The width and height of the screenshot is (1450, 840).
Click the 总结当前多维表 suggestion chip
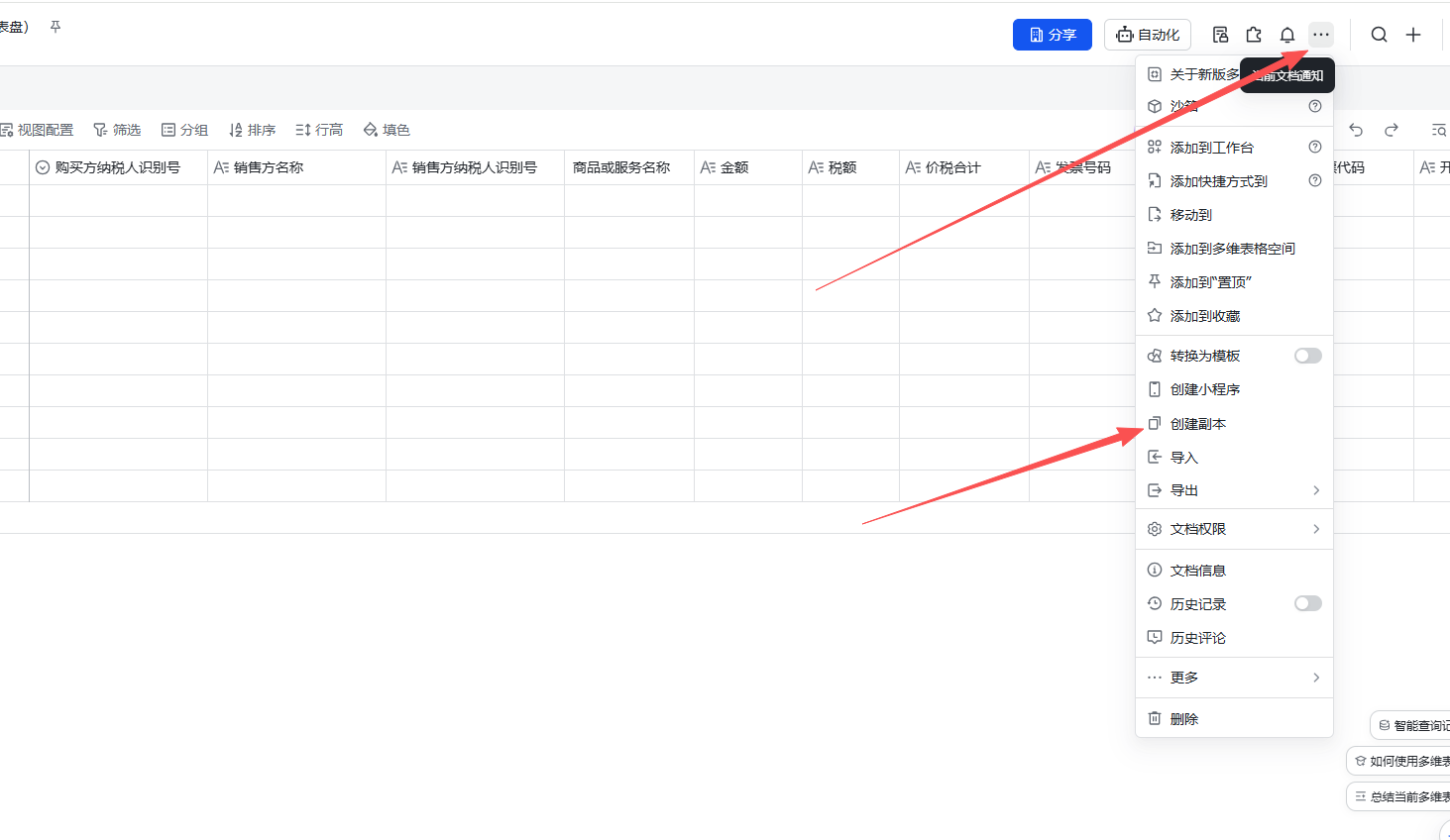pos(1399,796)
